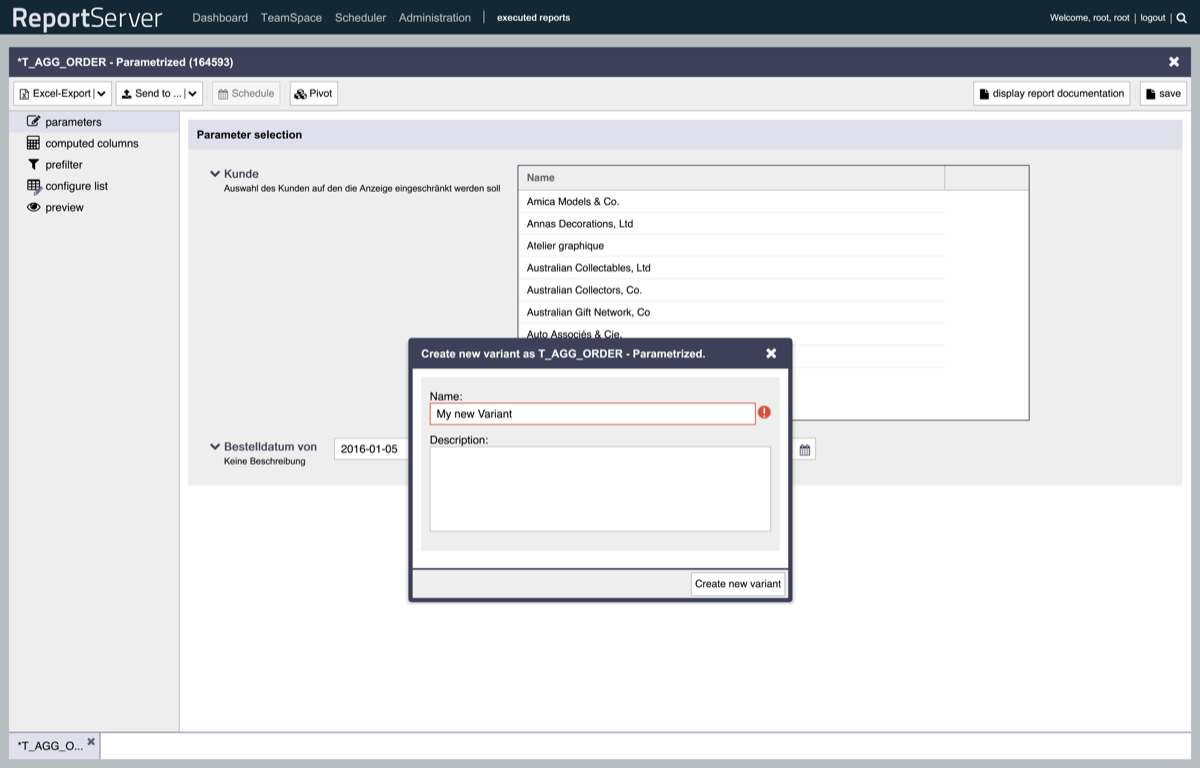
Task: Collapse the Kunde parameter section
Action: 215,174
